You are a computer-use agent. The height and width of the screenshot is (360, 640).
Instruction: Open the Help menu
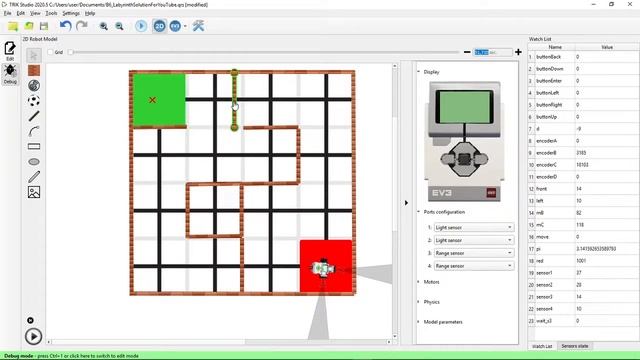point(90,13)
